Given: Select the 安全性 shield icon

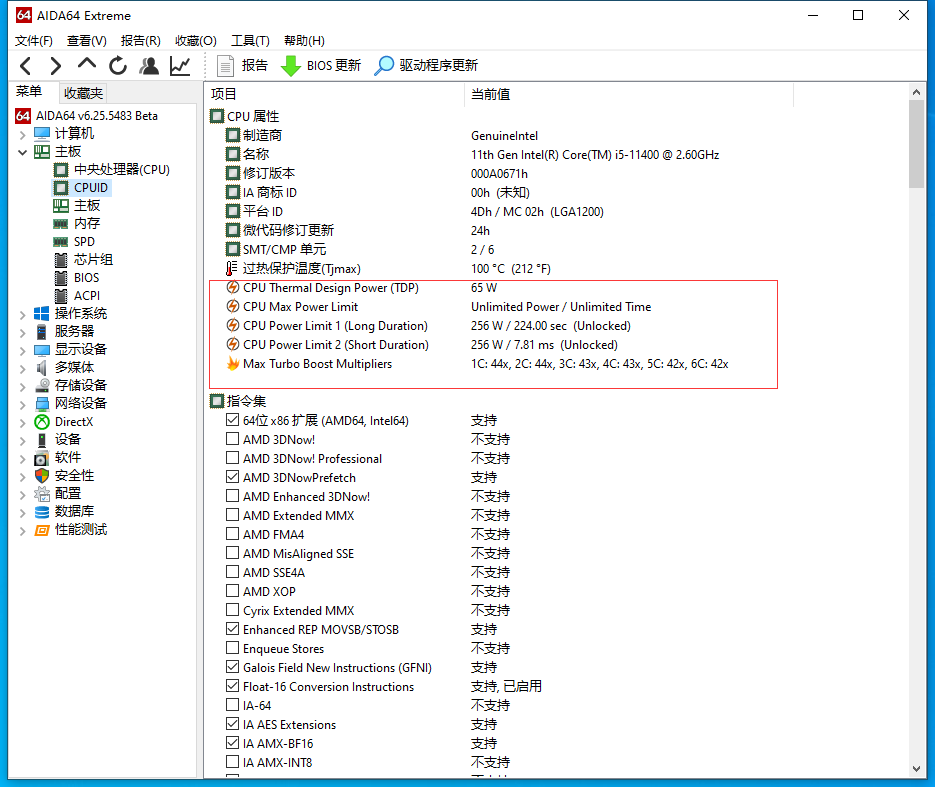Looking at the screenshot, I should [x=42, y=475].
